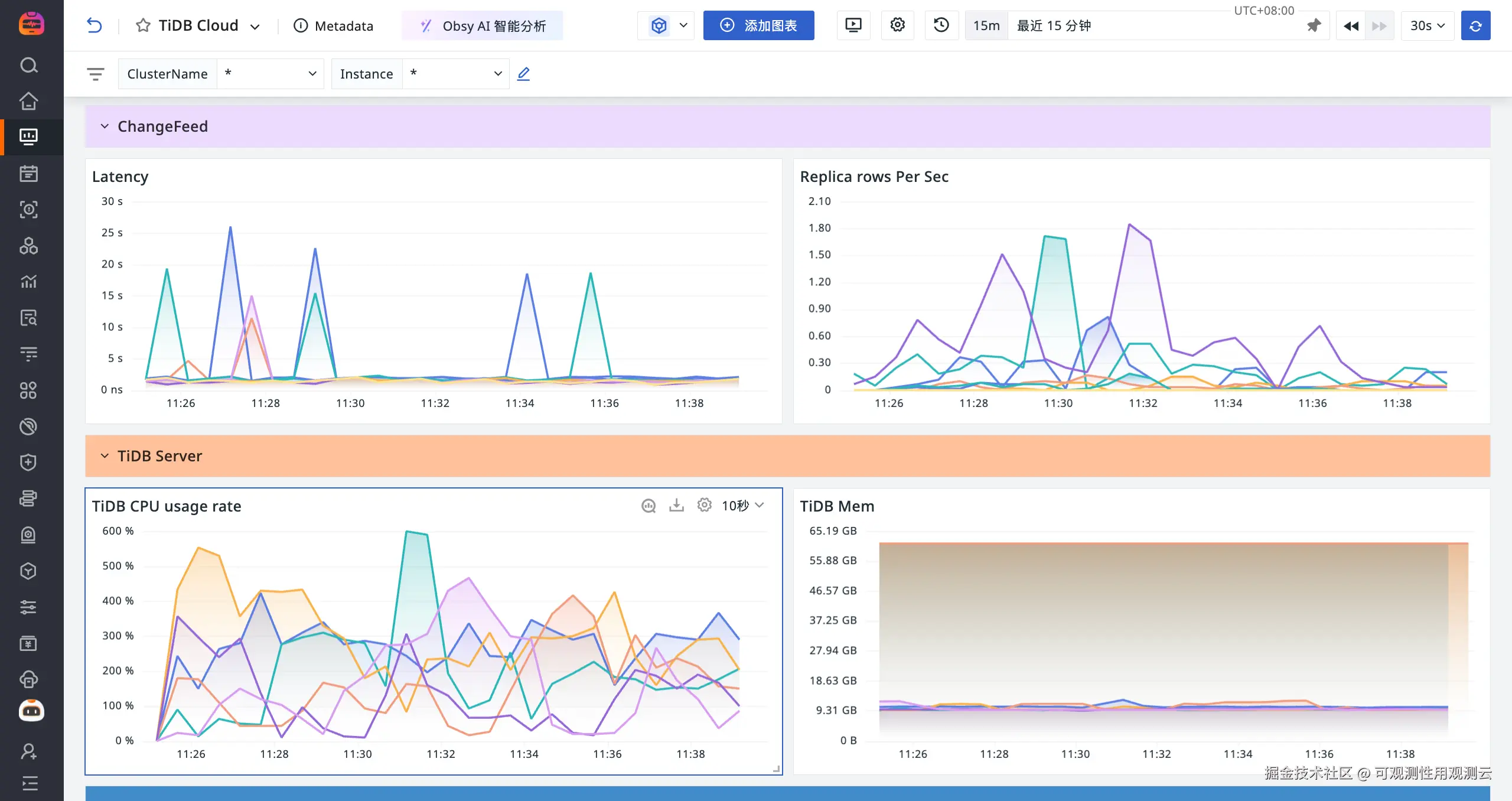Open the metrics chart sidebar icon
1512x801 pixels.
coord(28,282)
